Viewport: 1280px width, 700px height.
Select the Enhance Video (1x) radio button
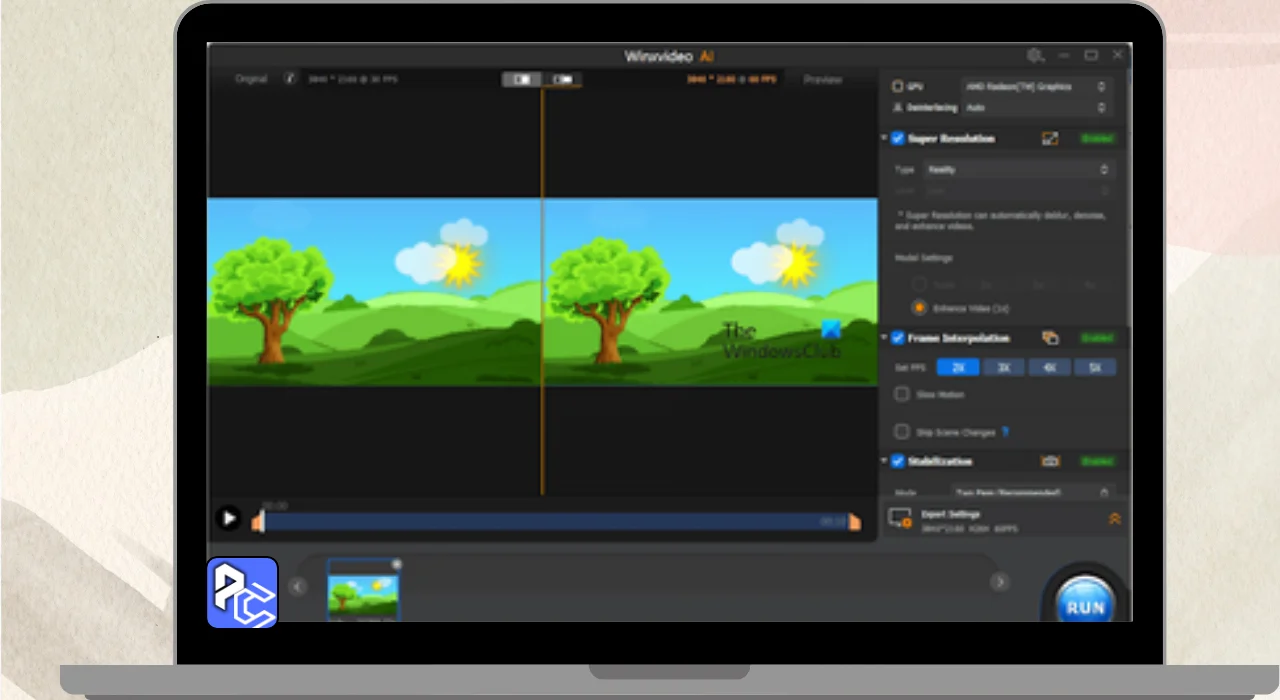(x=918, y=307)
